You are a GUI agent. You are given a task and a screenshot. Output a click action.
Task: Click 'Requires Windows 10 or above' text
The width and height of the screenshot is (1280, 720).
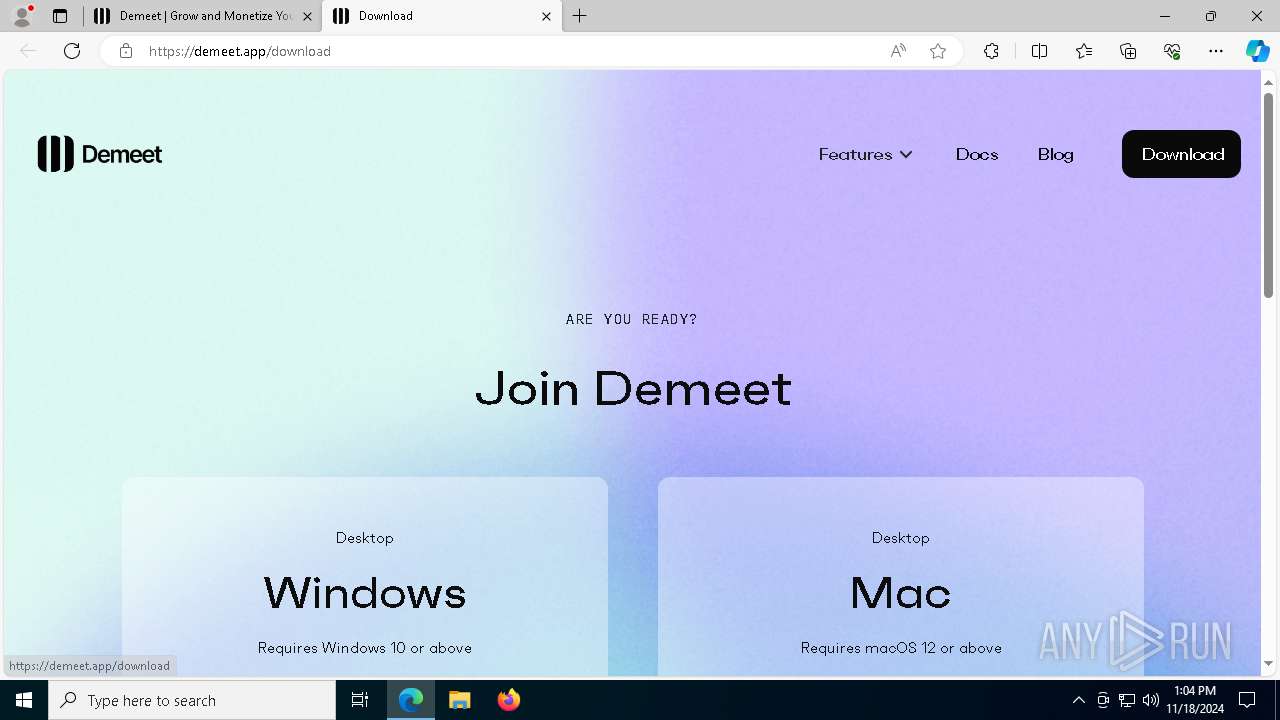point(365,648)
